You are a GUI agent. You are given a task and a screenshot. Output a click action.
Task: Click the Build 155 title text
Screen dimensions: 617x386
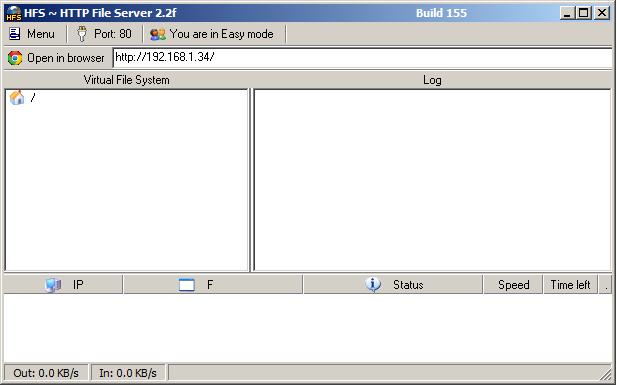click(442, 13)
